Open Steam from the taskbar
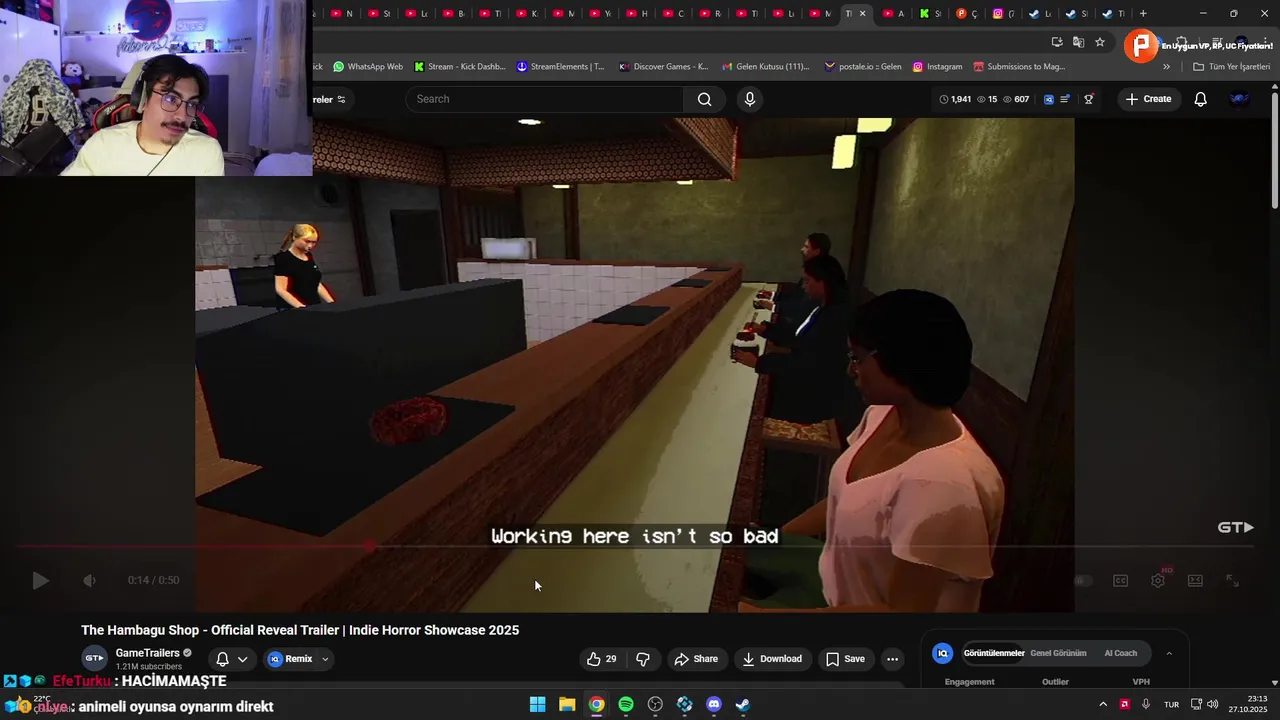Image resolution: width=1280 pixels, height=720 pixels. pyautogui.click(x=743, y=704)
